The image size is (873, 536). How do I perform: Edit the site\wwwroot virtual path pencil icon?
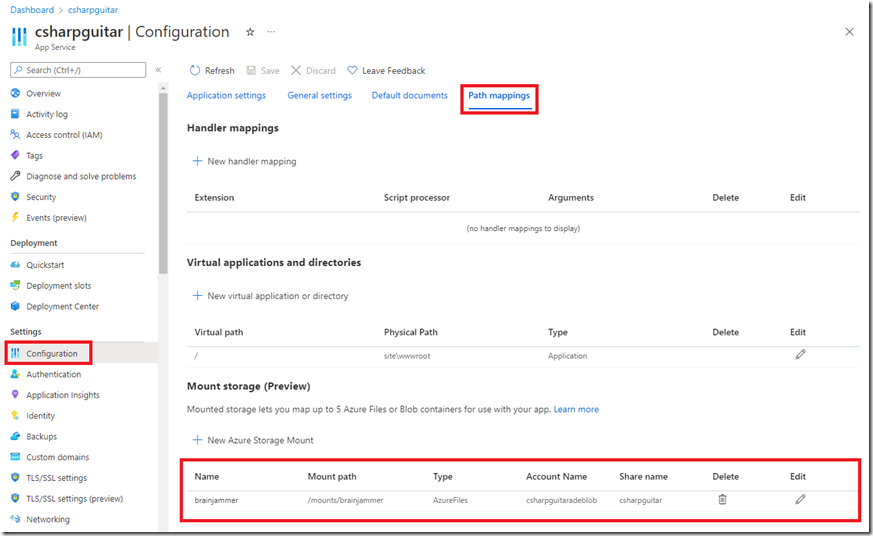coord(800,355)
